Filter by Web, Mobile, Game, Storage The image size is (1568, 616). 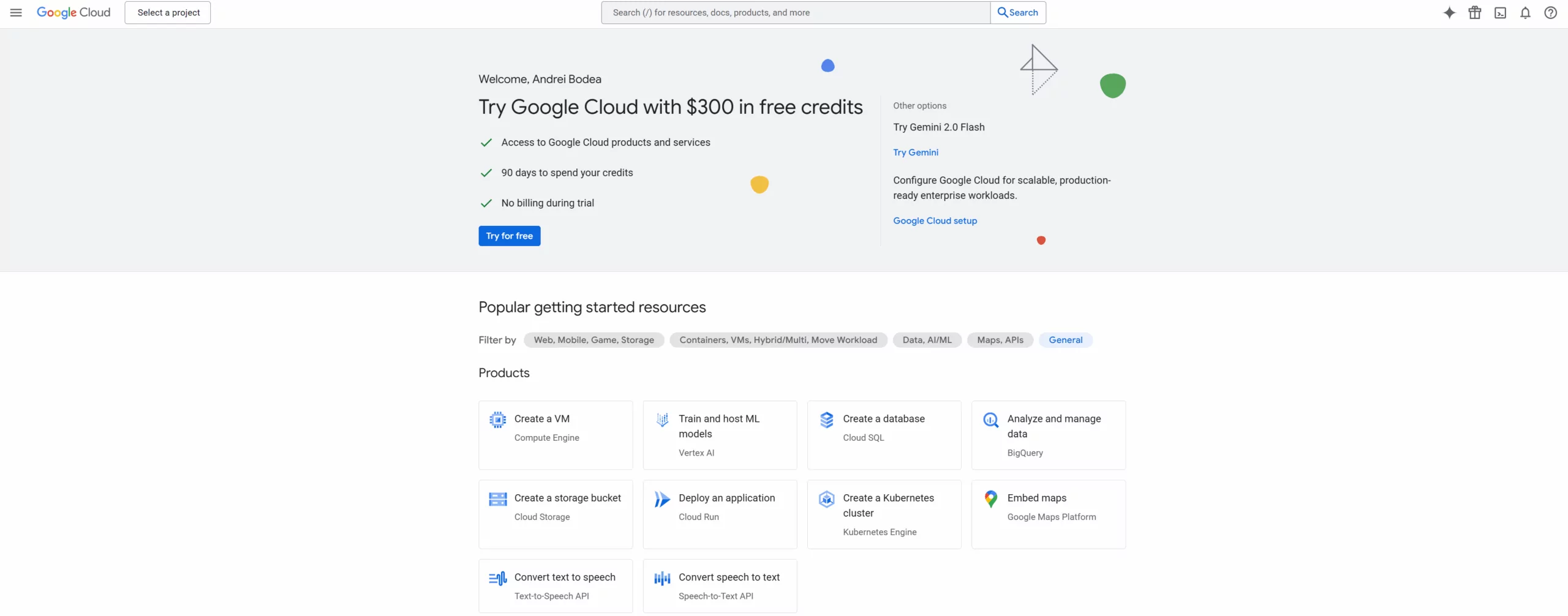pyautogui.click(x=594, y=340)
